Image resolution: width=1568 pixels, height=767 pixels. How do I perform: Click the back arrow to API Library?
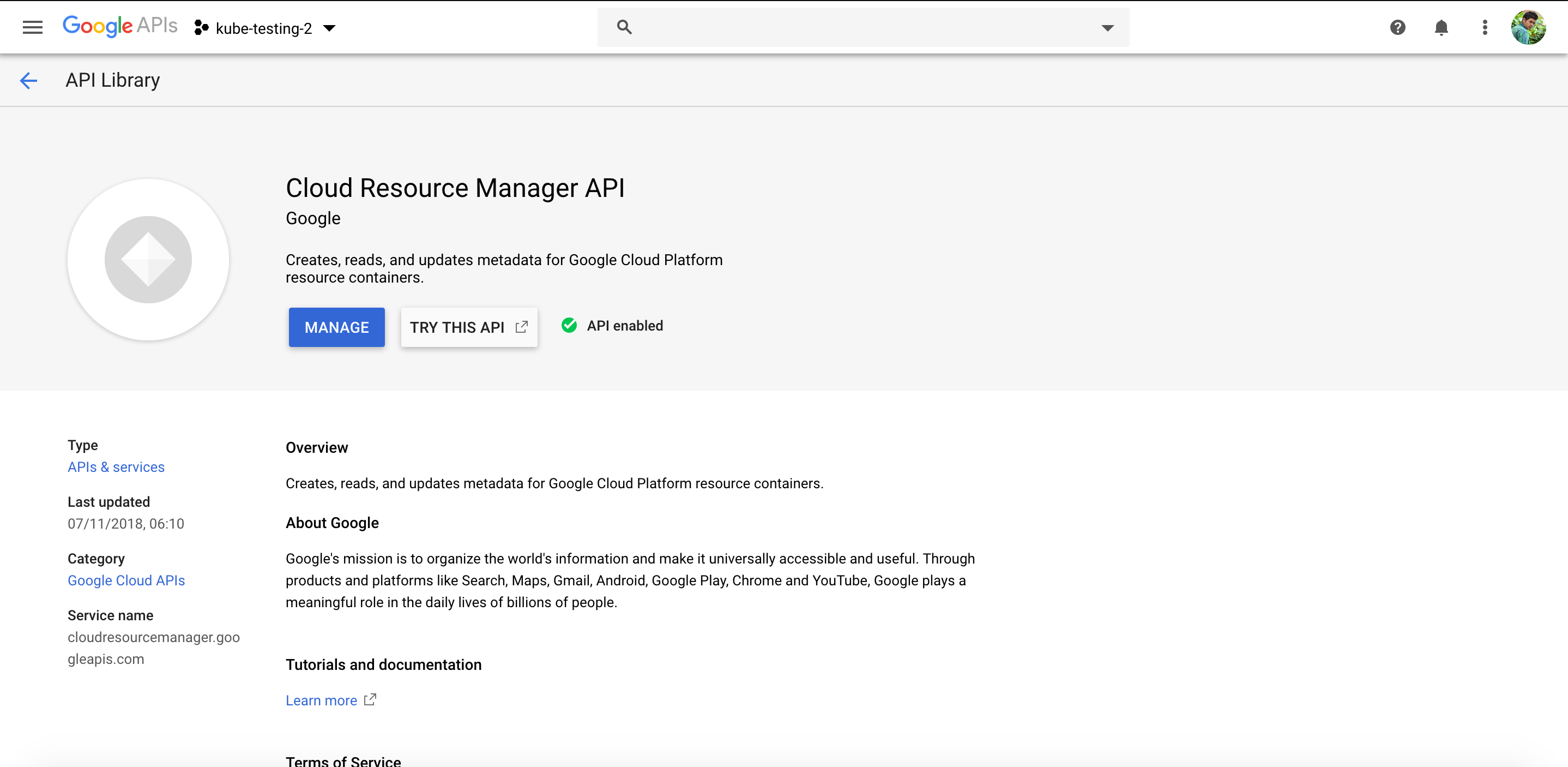[28, 80]
